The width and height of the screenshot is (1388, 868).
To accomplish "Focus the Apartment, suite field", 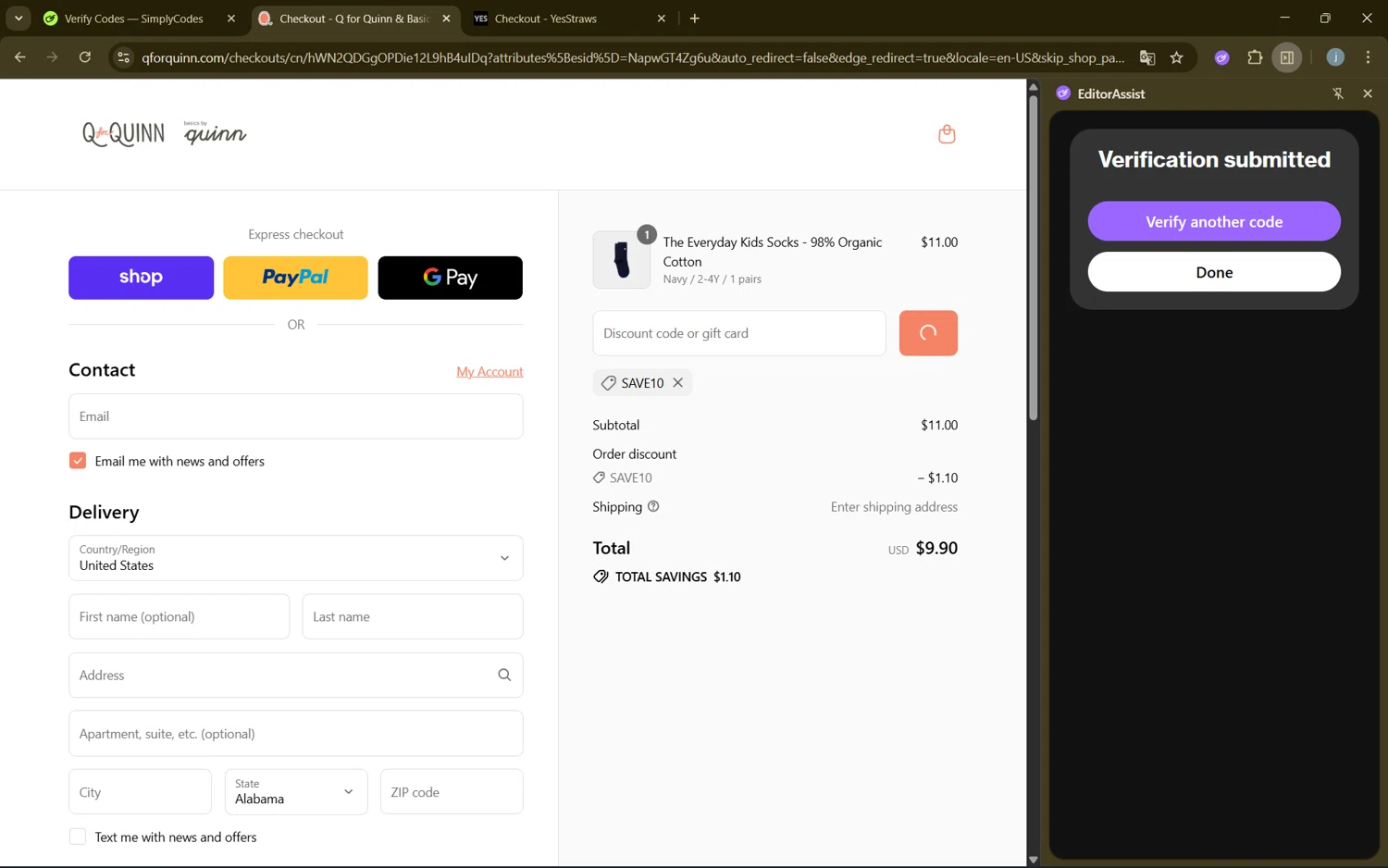I will coord(296,734).
